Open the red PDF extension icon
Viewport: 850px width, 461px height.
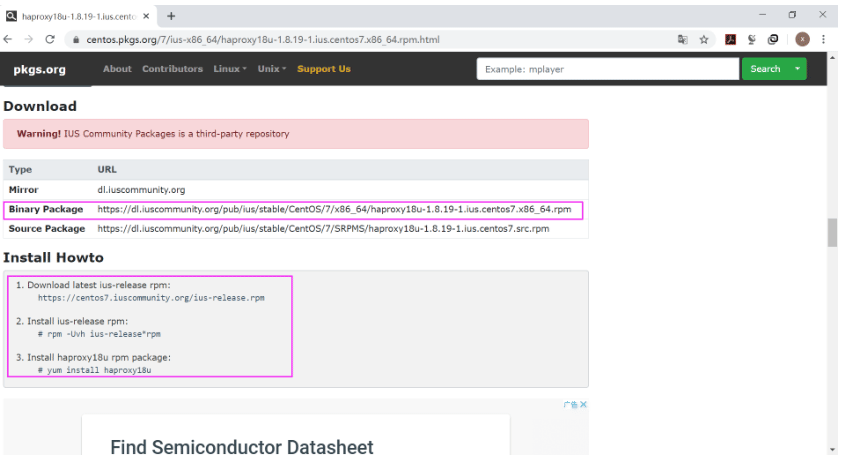tap(730, 40)
